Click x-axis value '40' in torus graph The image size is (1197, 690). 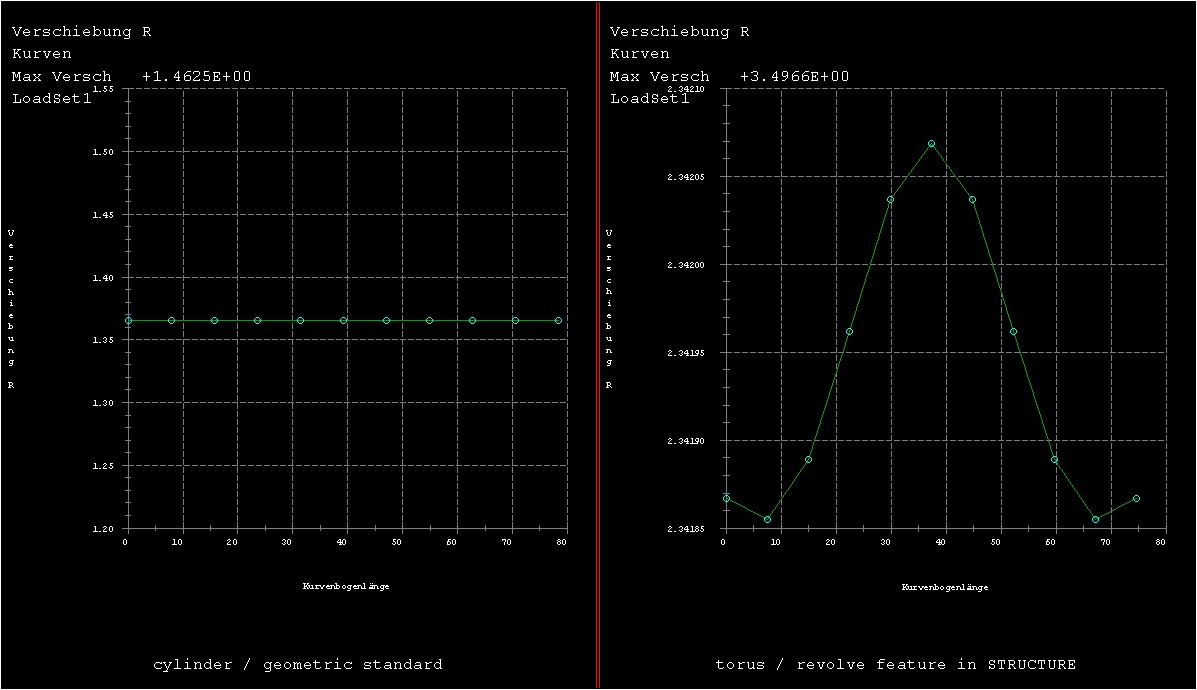click(x=940, y=542)
